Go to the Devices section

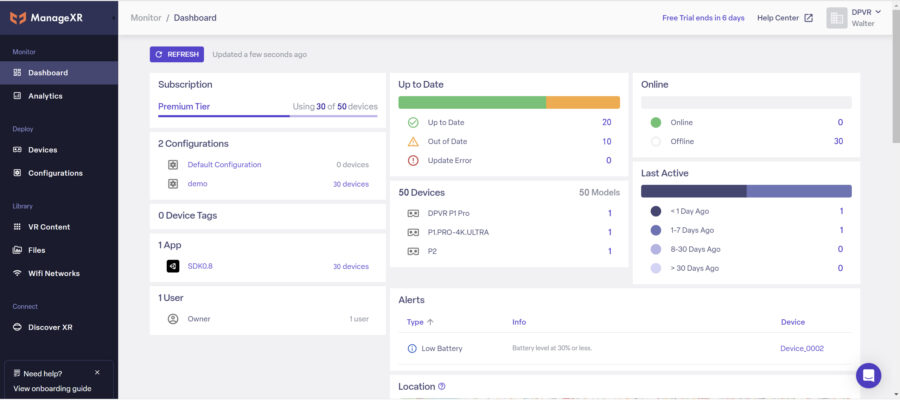click(42, 150)
